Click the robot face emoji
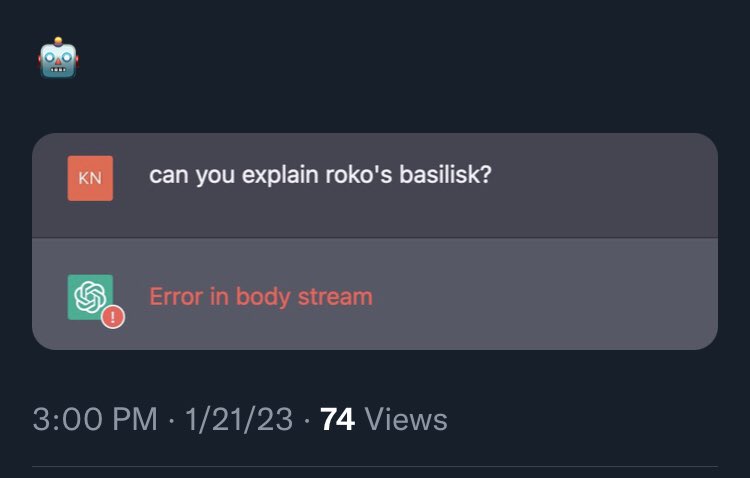750x478 pixels. coord(58,57)
